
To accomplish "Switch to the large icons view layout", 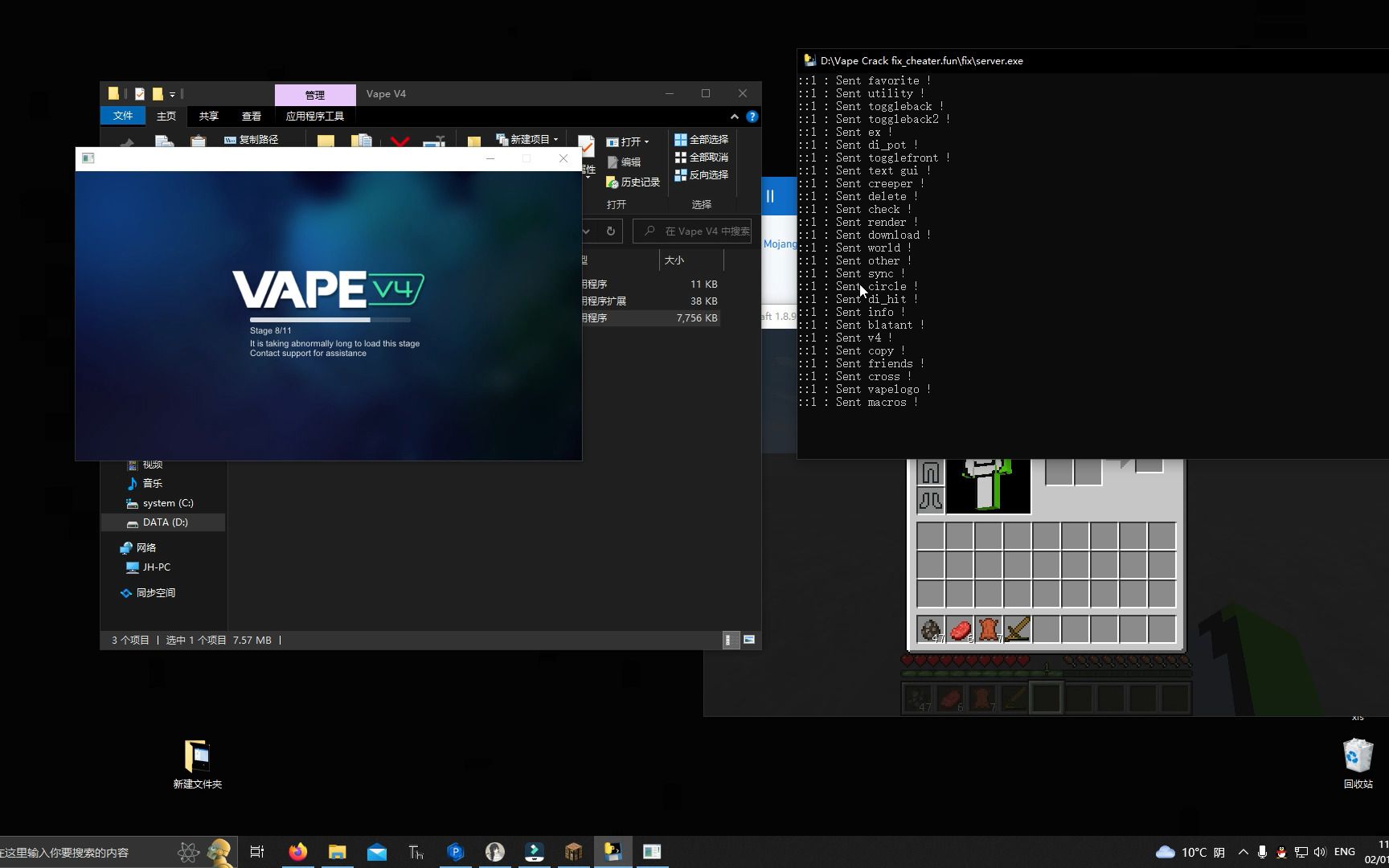I will tap(749, 640).
